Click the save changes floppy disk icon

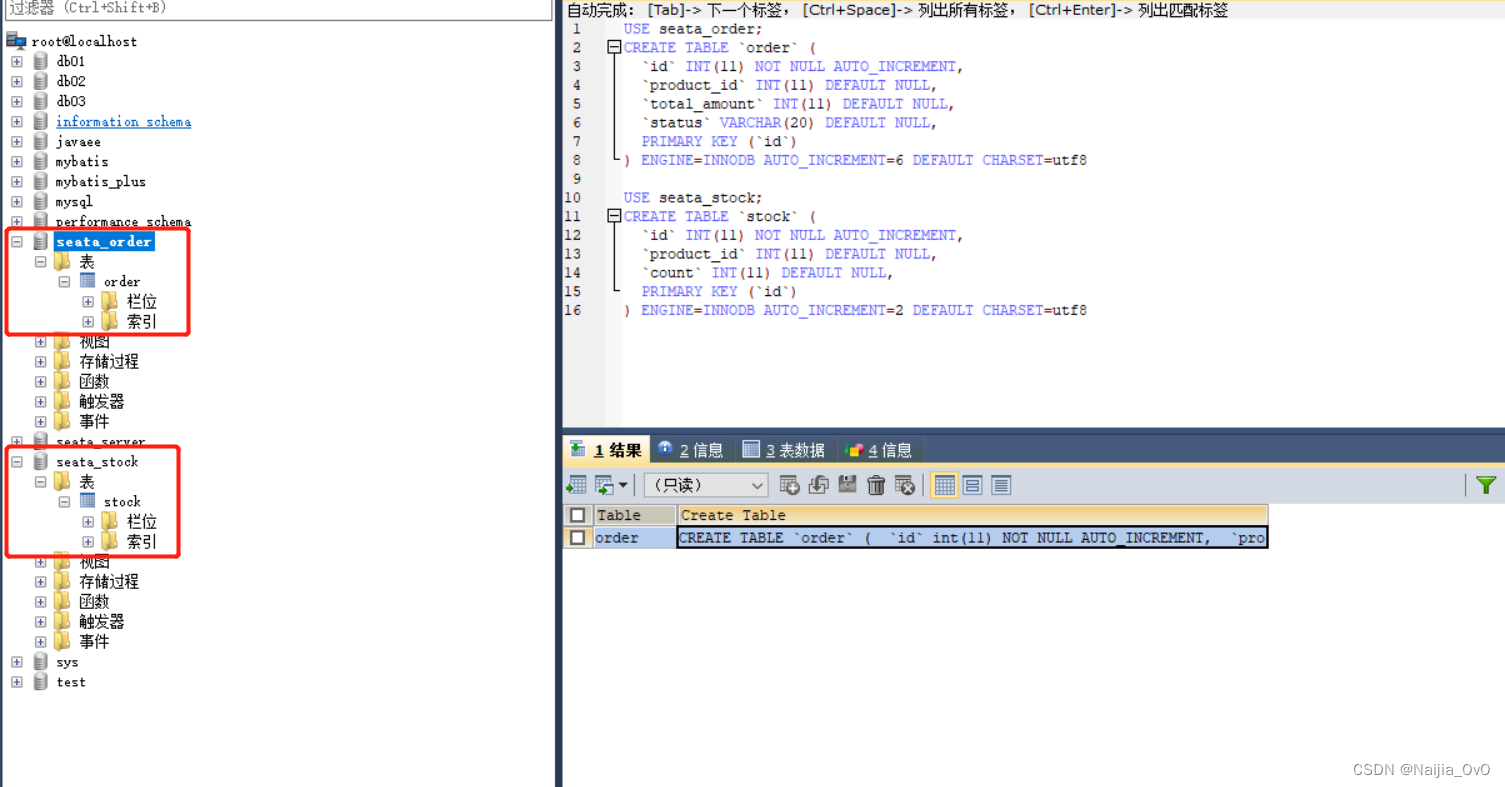click(847, 485)
